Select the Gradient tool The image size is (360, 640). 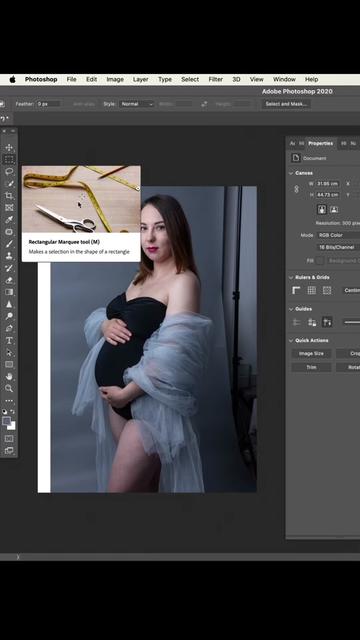click(9, 292)
